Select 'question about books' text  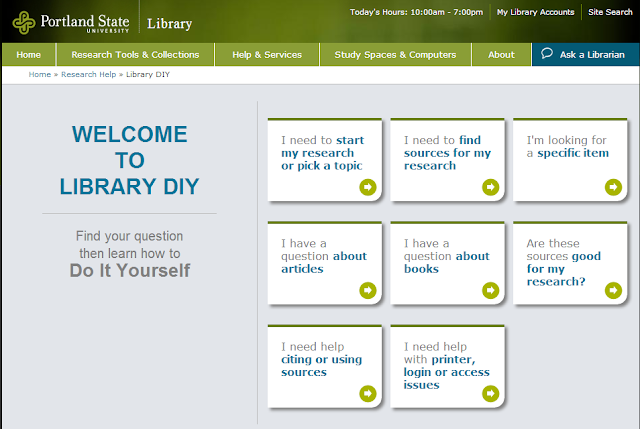click(x=447, y=256)
